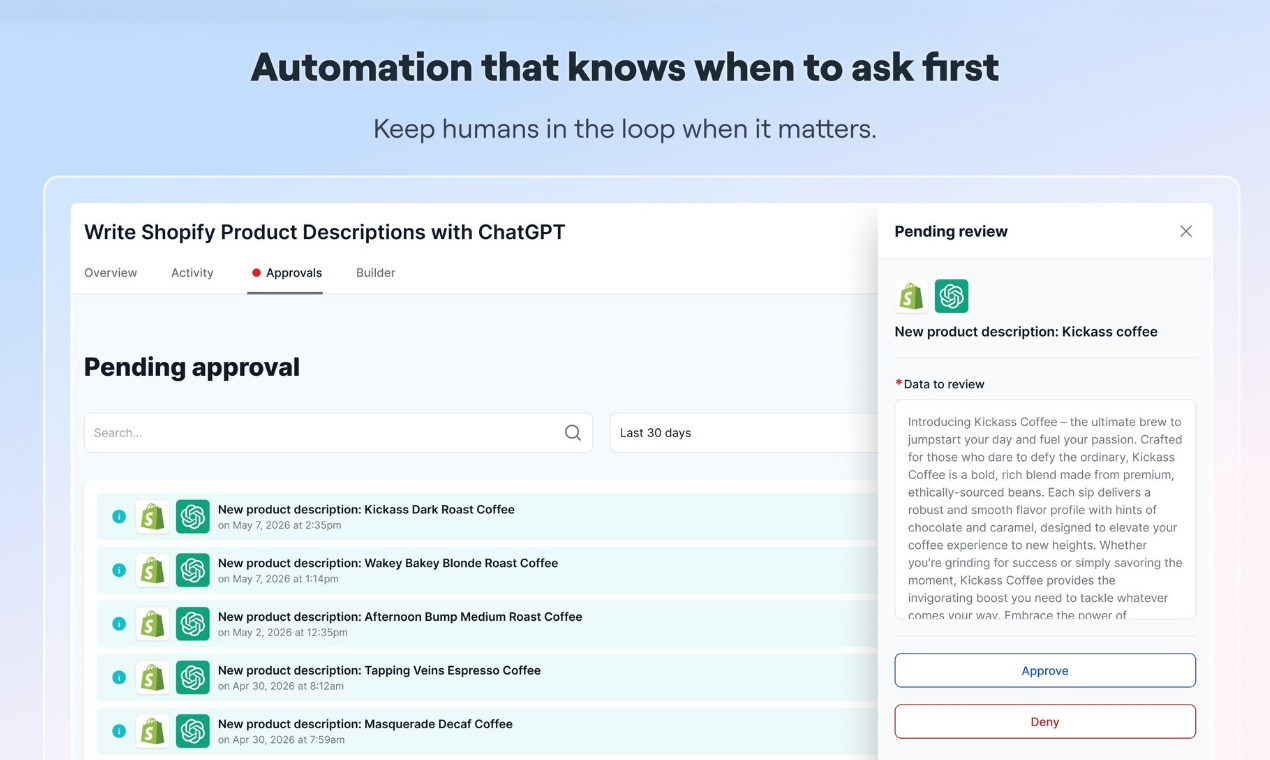Click Shopify icon in Pending review panel
The image size is (1270, 760).
pyautogui.click(x=911, y=296)
